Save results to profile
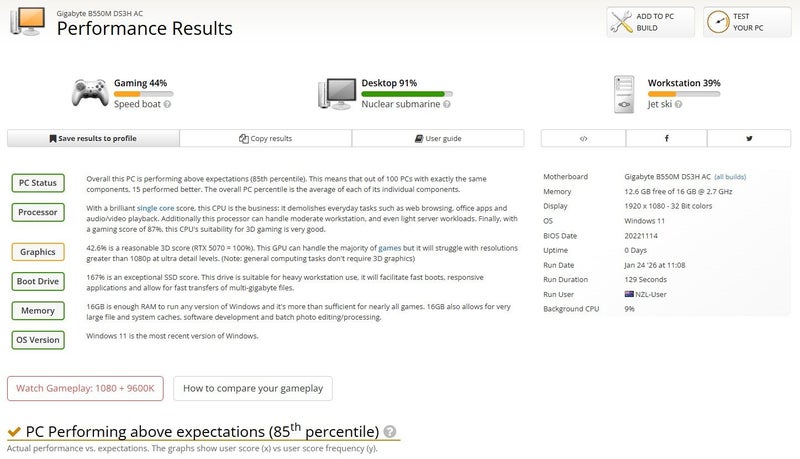Screen dimensions: 800x459 point(93,138)
